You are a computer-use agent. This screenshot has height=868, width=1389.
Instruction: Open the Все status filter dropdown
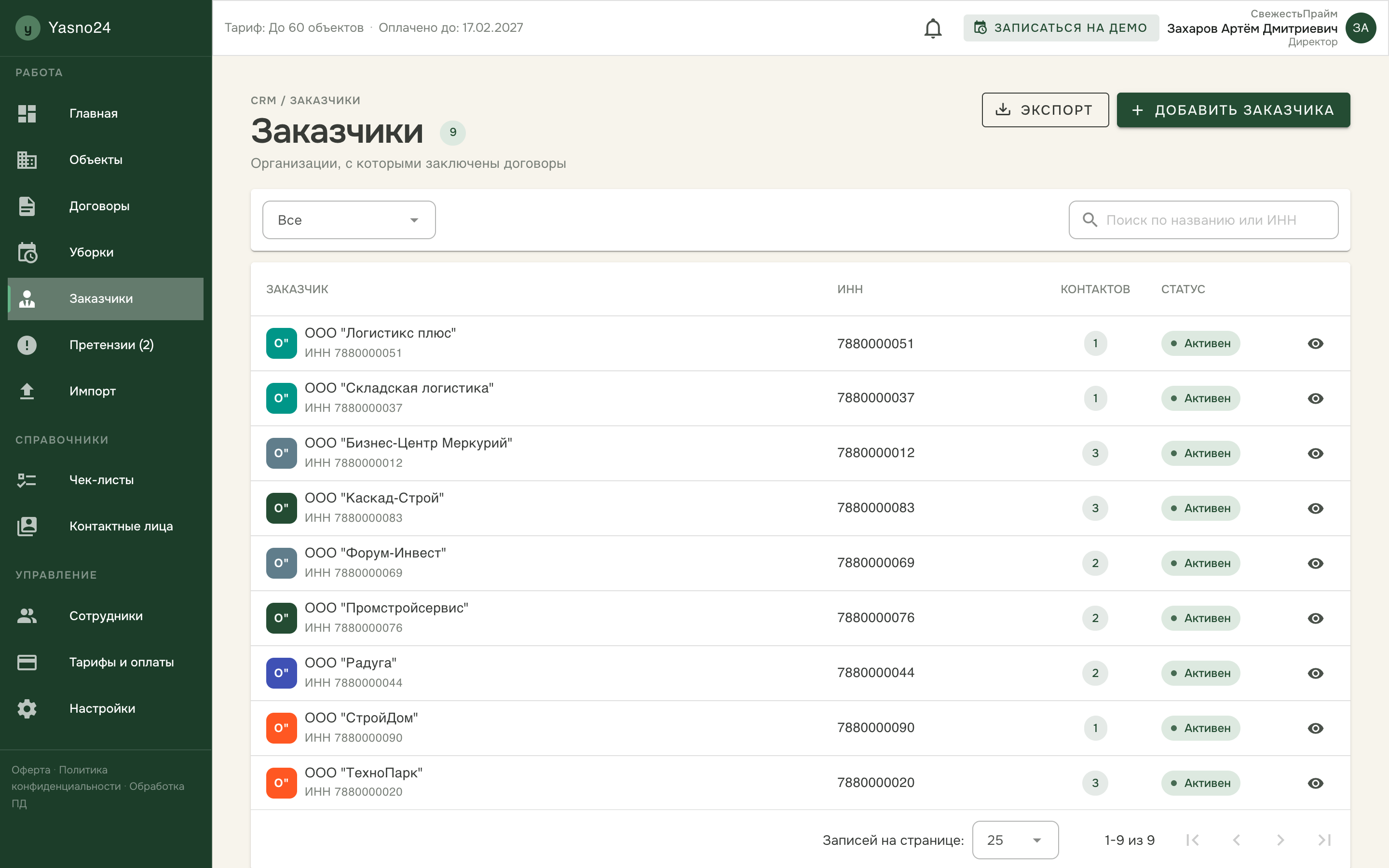pyautogui.click(x=349, y=220)
